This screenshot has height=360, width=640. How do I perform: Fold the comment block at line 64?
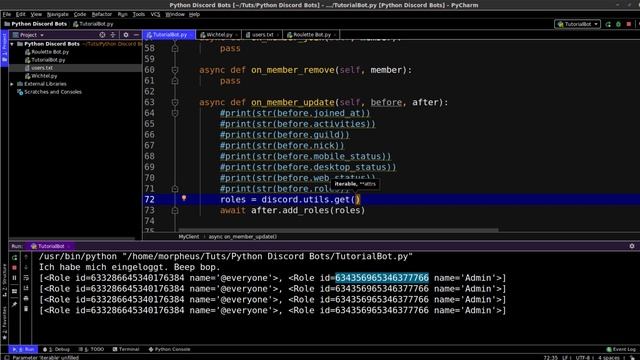pos(175,113)
